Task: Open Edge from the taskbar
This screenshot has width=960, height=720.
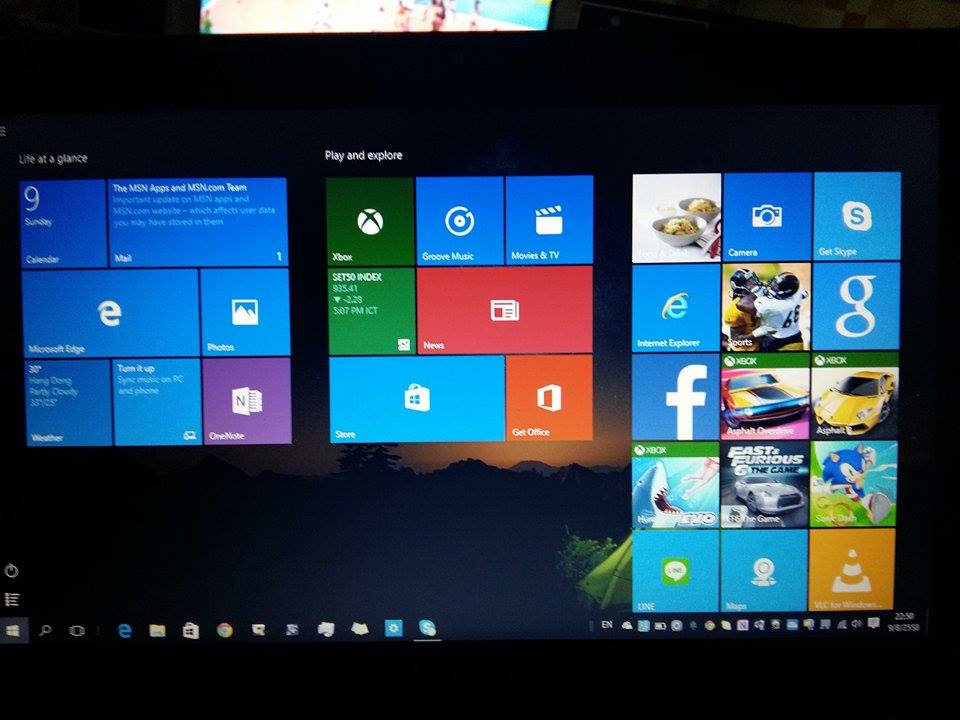Action: point(125,630)
